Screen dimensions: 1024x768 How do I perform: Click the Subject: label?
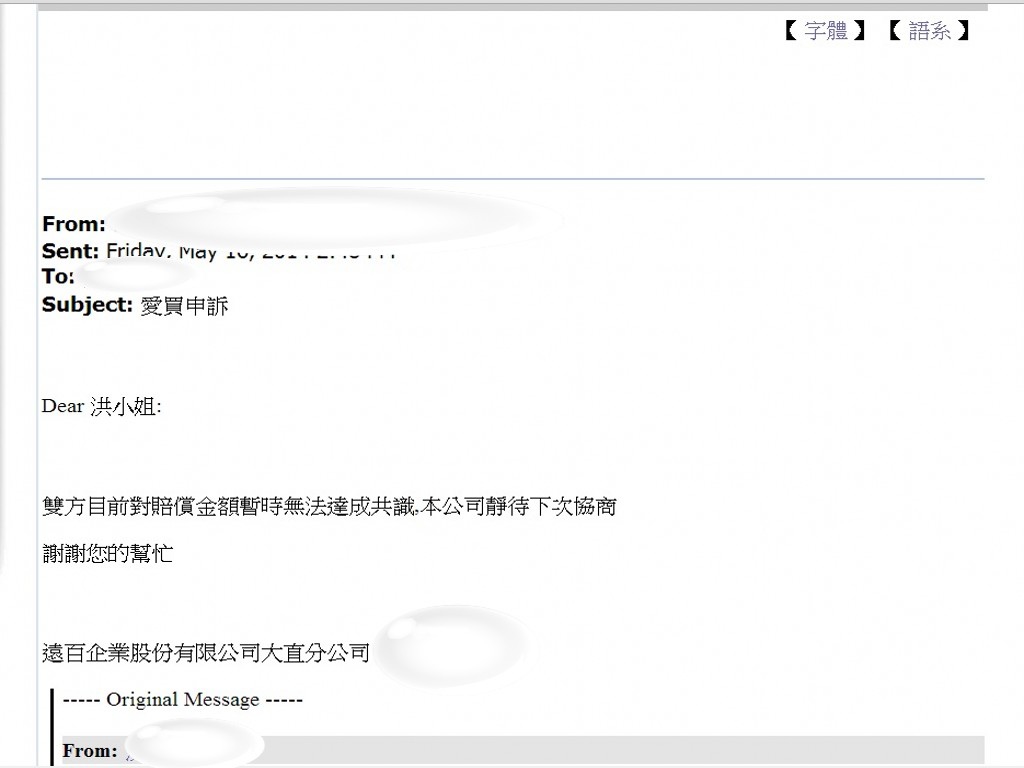pyautogui.click(x=87, y=304)
